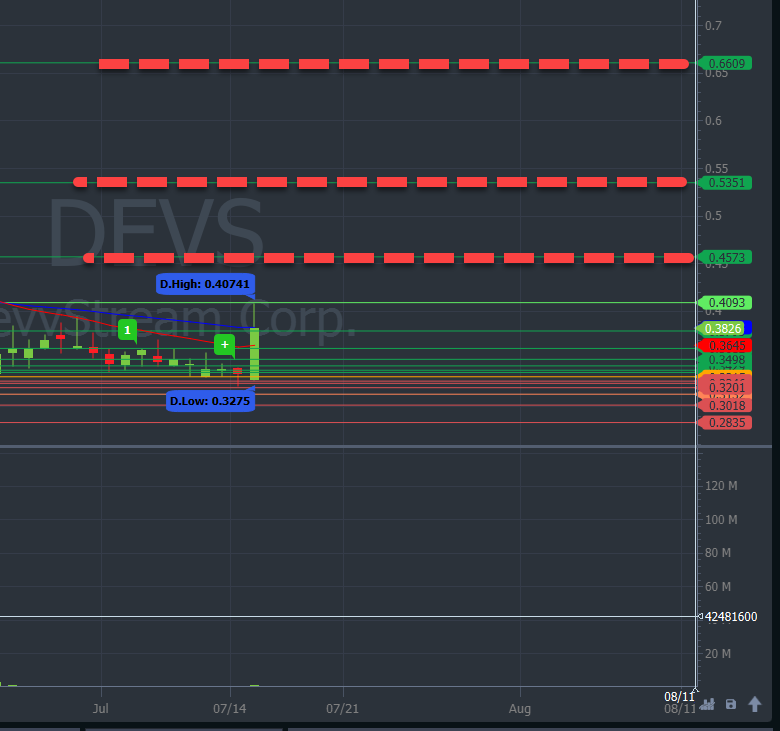Viewport: 780px width, 731px height.
Task: Select the green '1' trade marker
Action: click(127, 330)
